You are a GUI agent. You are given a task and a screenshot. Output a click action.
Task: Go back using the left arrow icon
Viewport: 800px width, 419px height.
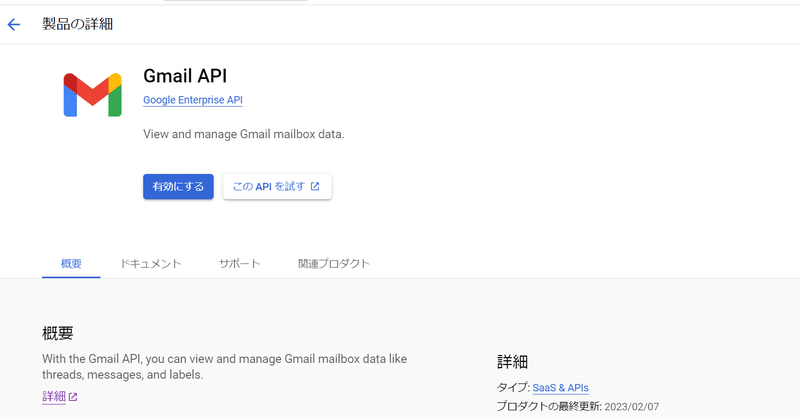[x=14, y=24]
